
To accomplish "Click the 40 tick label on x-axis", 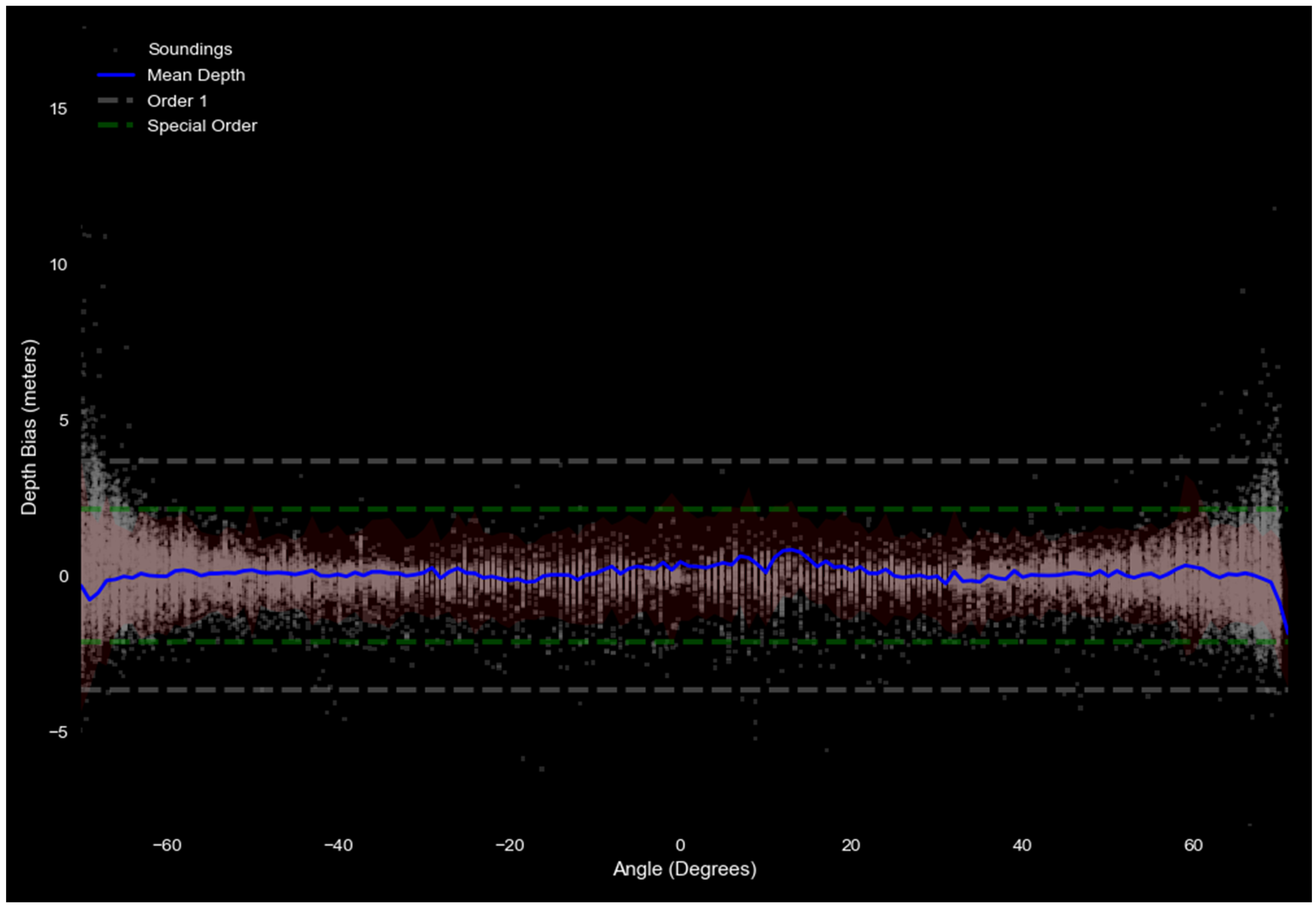I will click(1021, 845).
